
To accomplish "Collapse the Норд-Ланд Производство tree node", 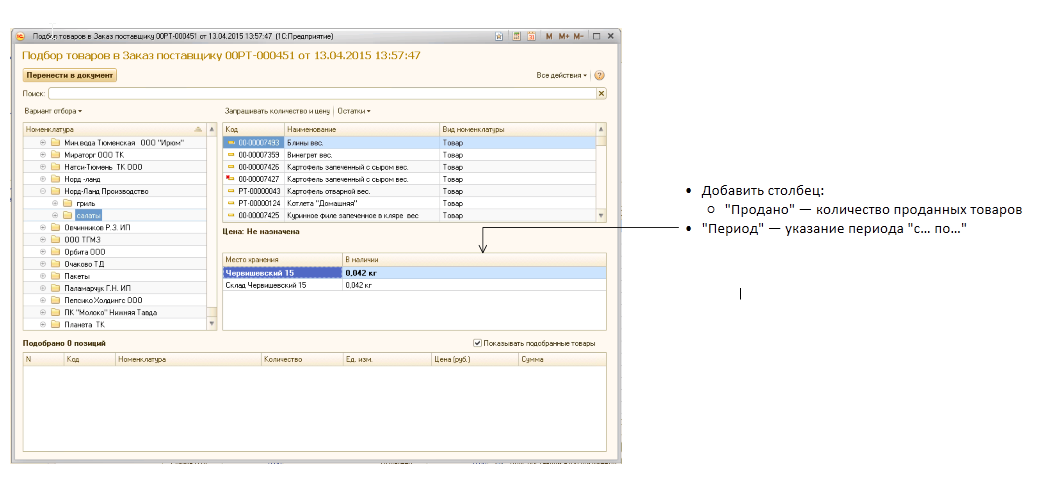I will pyautogui.click(x=42, y=191).
